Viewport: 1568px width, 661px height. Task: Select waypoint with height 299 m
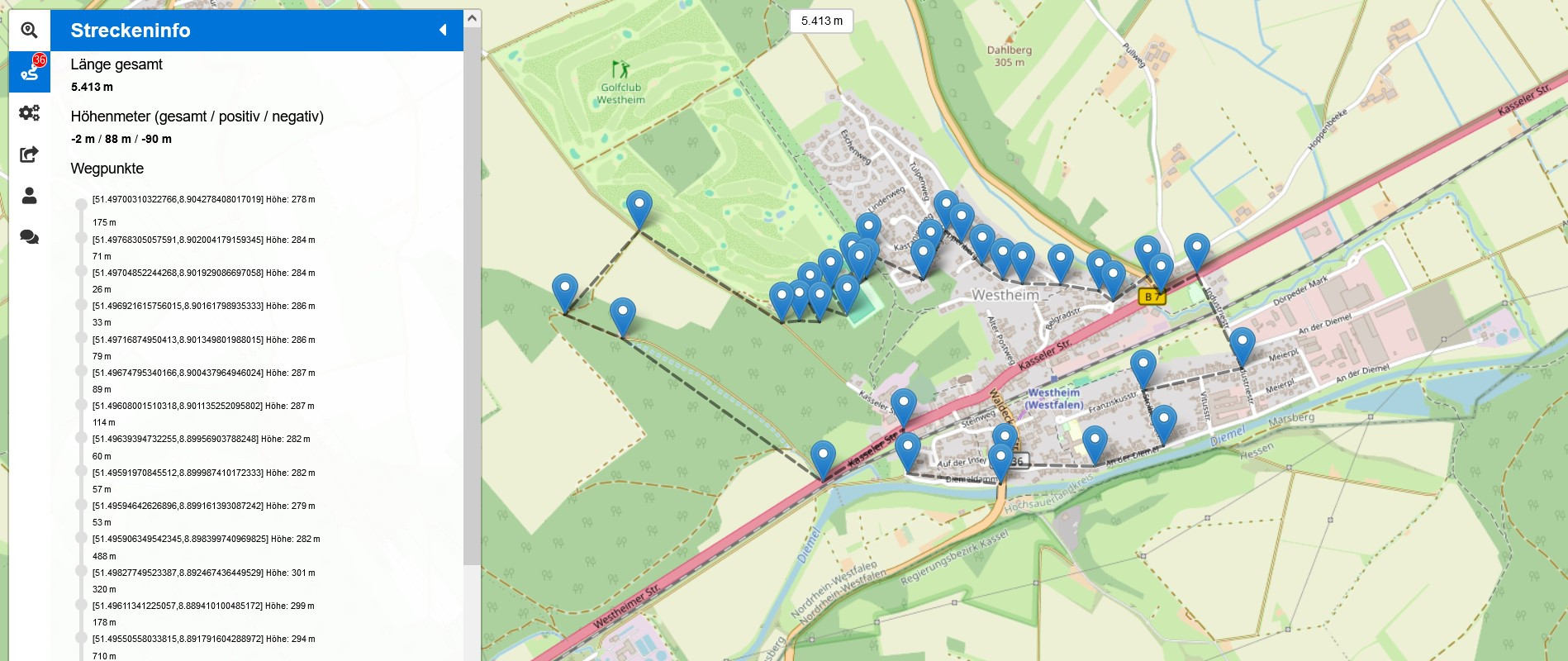point(203,606)
